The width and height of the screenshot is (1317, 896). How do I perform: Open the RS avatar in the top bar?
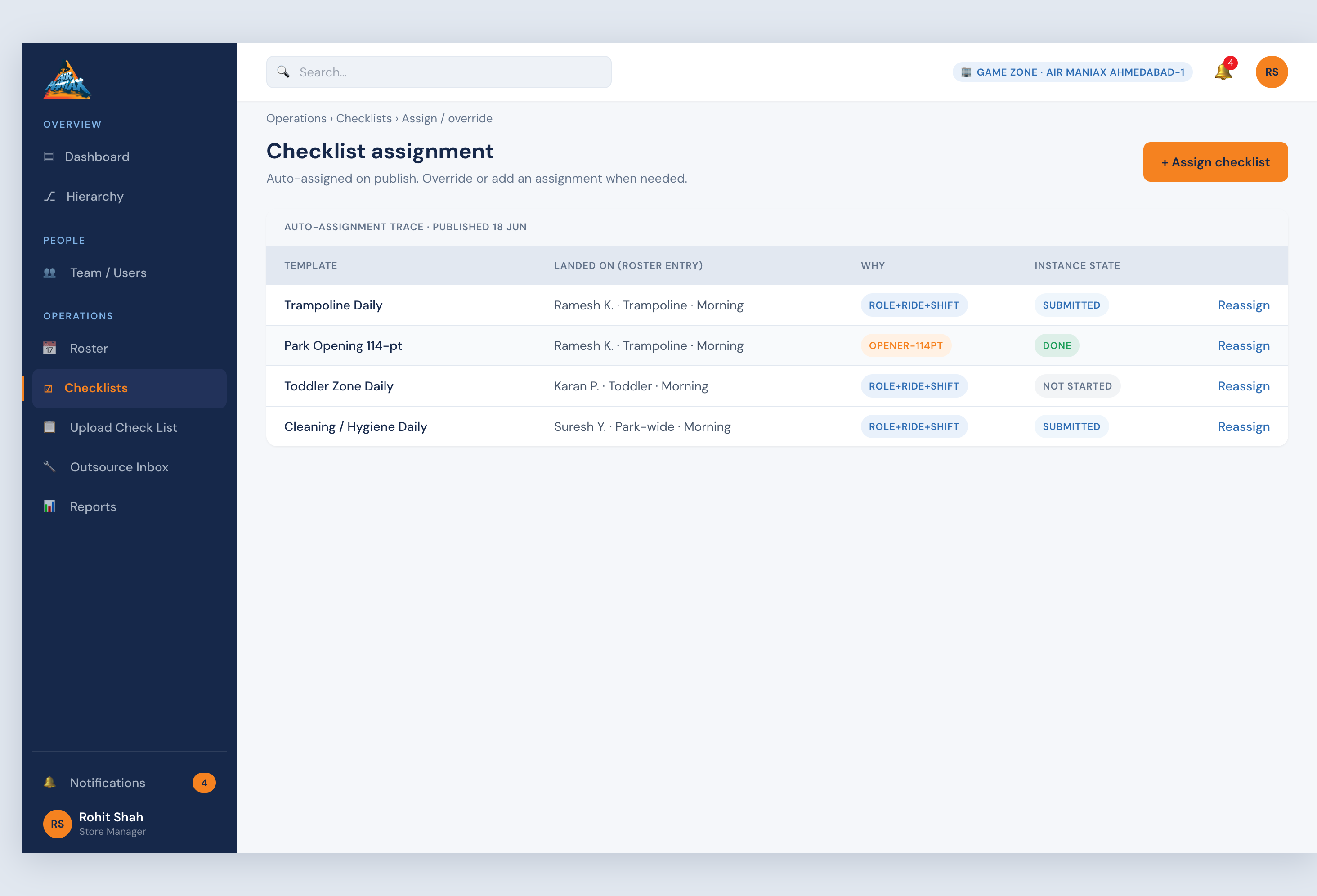(1272, 72)
